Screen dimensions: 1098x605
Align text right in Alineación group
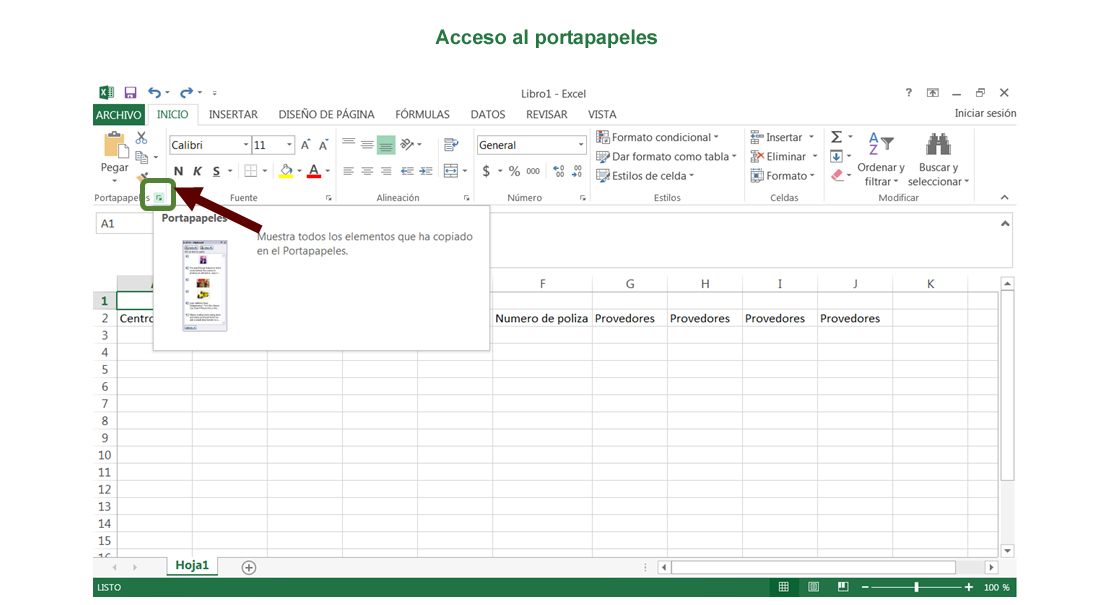(386, 171)
